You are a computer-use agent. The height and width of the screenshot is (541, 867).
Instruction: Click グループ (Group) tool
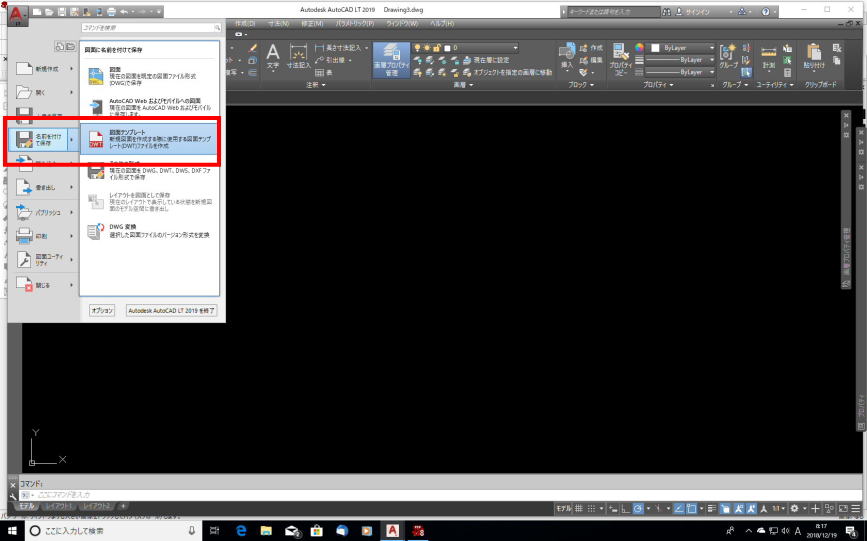728,57
